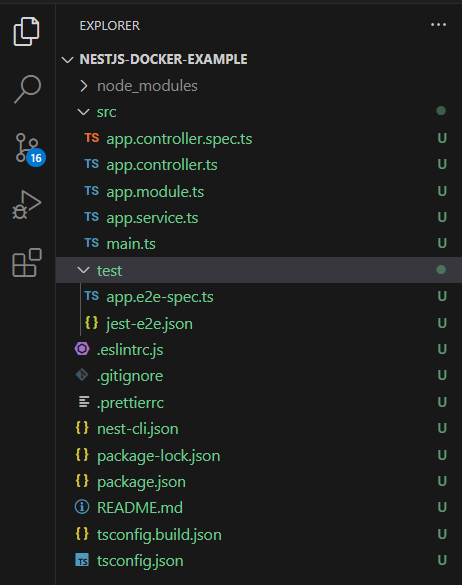Select the test folder name
Image resolution: width=462 pixels, height=585 pixels.
[x=109, y=271]
